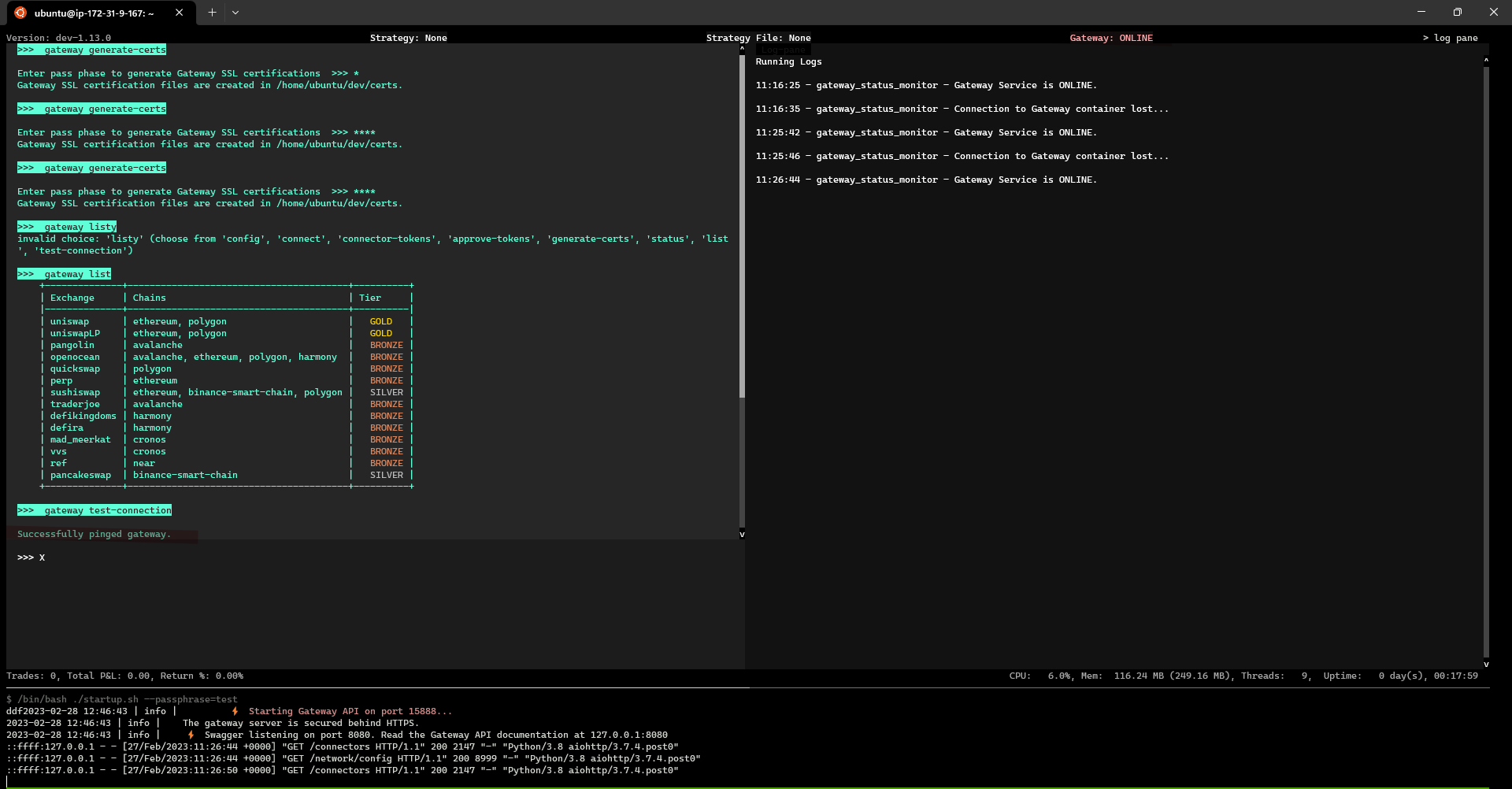
Task: Click the Trades: 0 summary in status bar
Action: coord(31,676)
